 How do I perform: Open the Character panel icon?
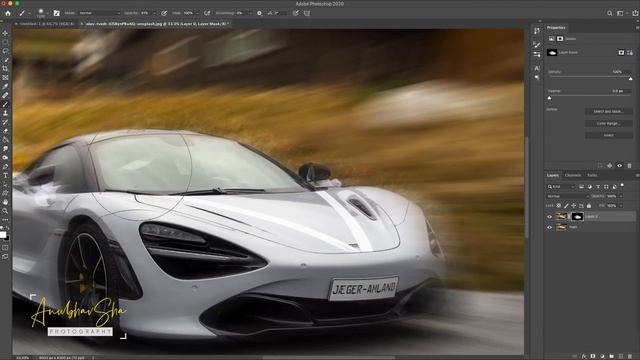click(537, 68)
